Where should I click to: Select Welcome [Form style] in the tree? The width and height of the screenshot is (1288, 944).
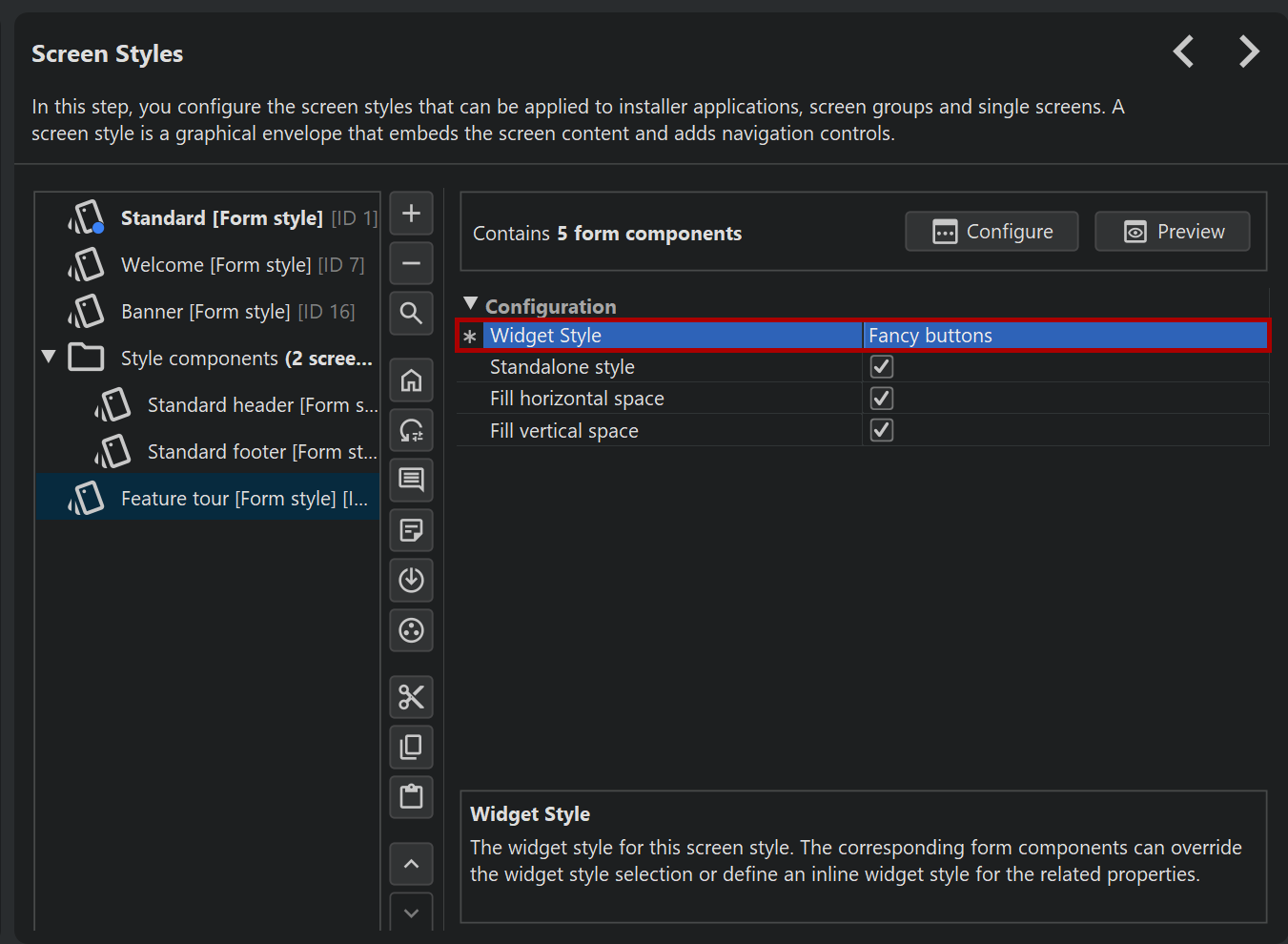click(215, 265)
